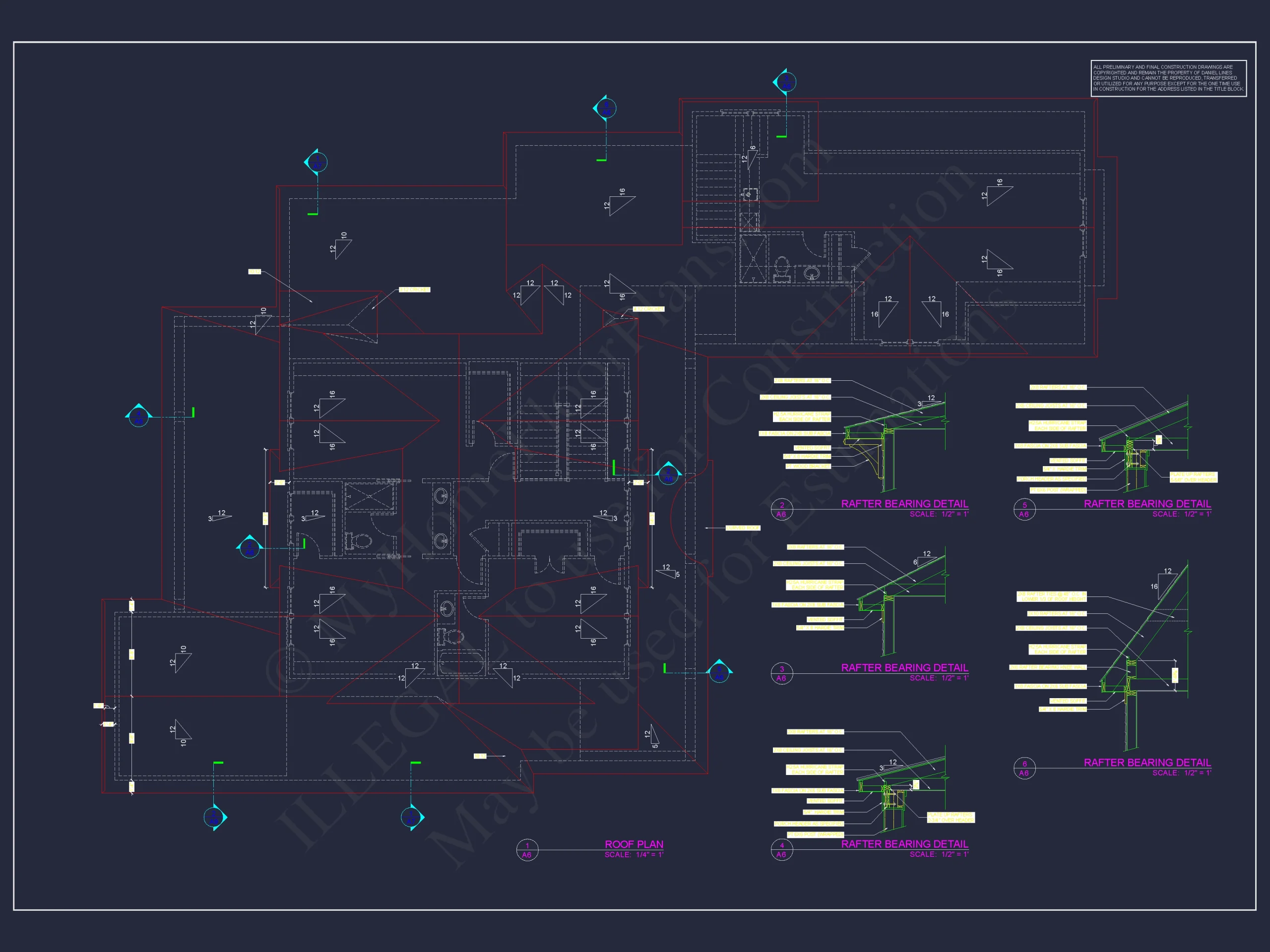Image resolution: width=1270 pixels, height=952 pixels.
Task: Click the bathtub symbol at plan bottom center
Action: 461,663
